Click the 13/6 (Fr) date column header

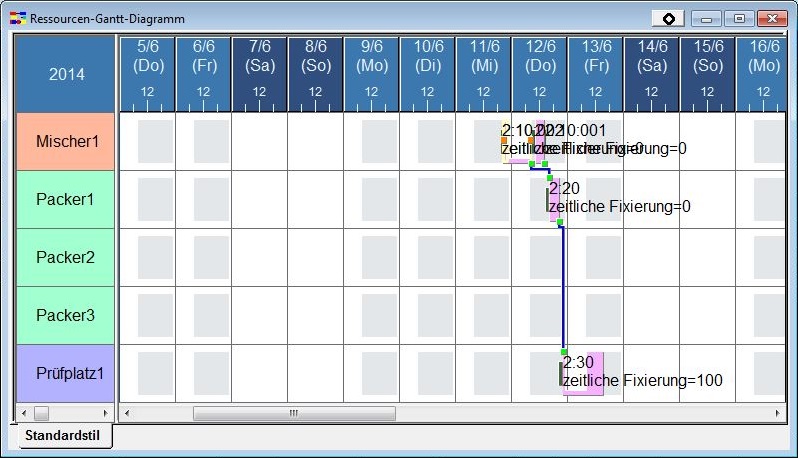[x=595, y=74]
